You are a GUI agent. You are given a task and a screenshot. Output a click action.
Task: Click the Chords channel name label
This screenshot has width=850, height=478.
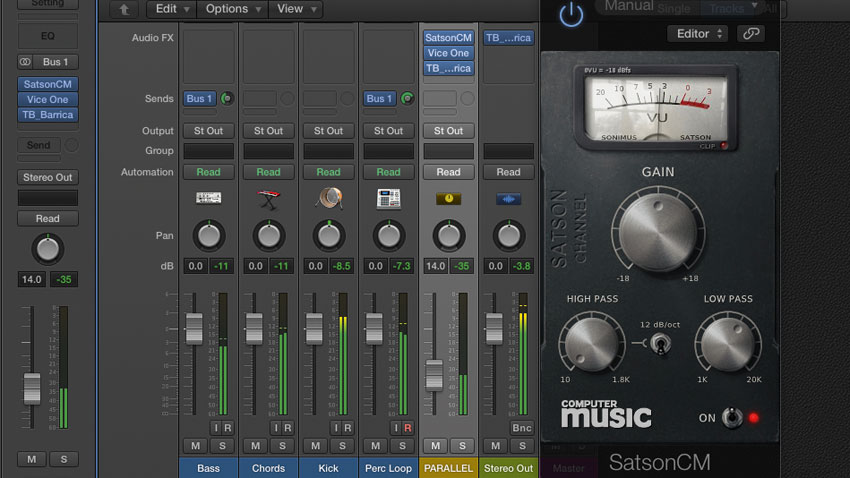268,468
